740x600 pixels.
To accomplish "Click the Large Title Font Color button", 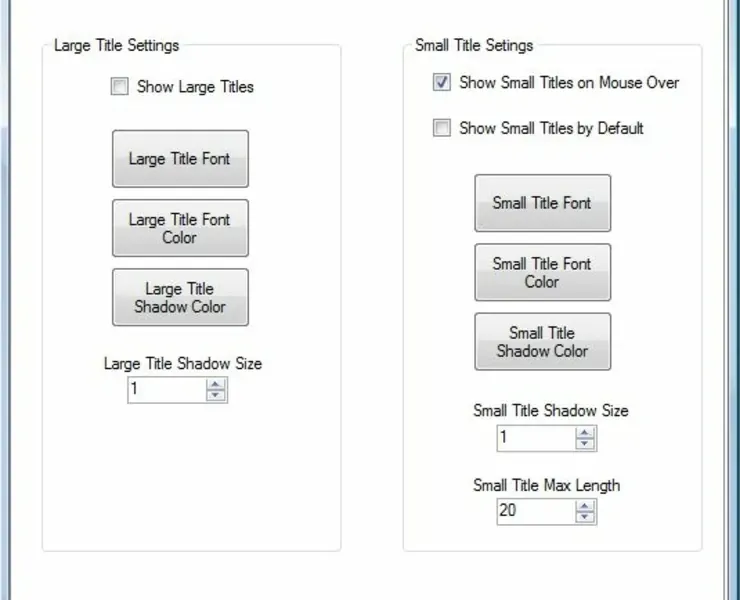I will [x=180, y=228].
